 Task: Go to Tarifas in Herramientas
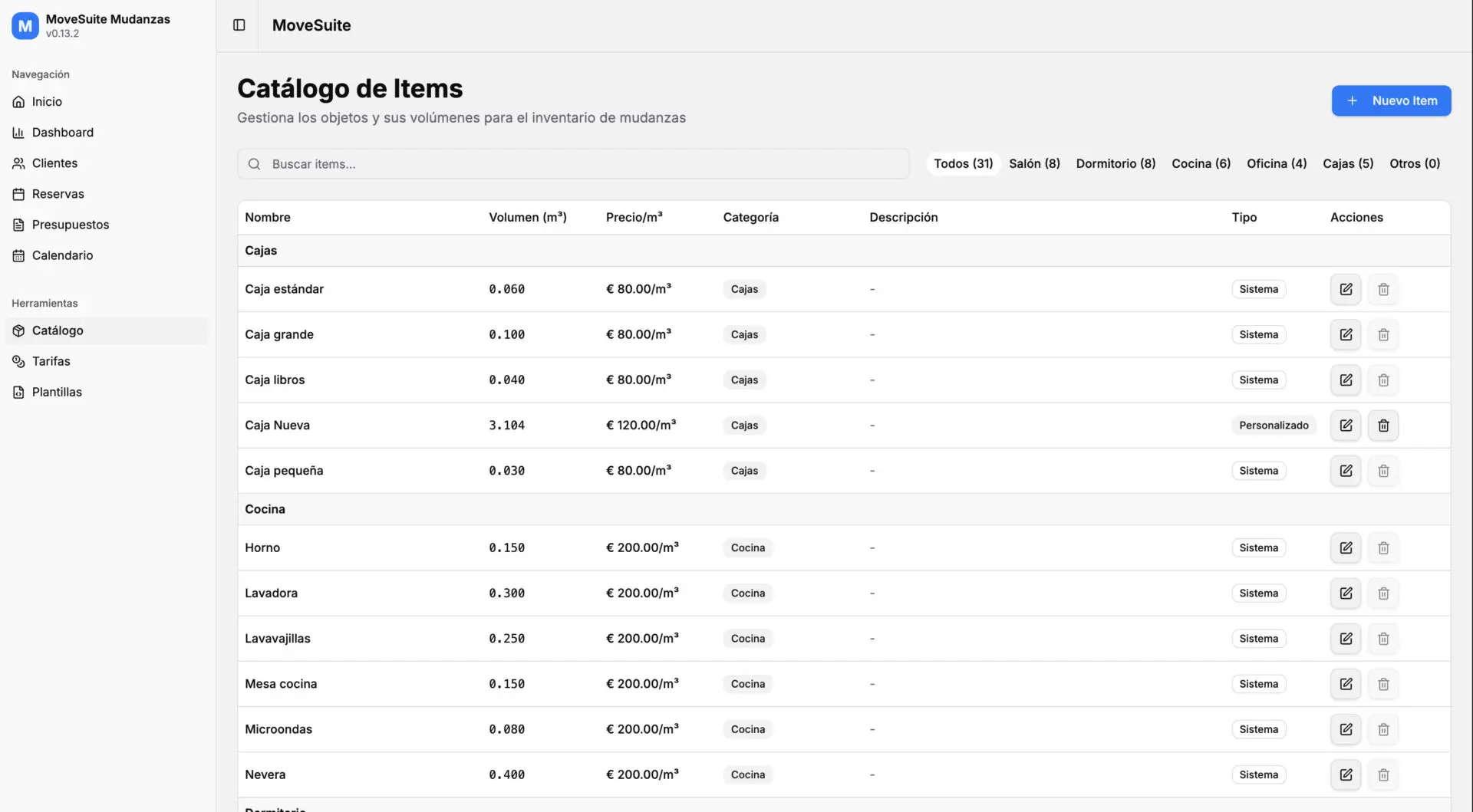pos(51,361)
